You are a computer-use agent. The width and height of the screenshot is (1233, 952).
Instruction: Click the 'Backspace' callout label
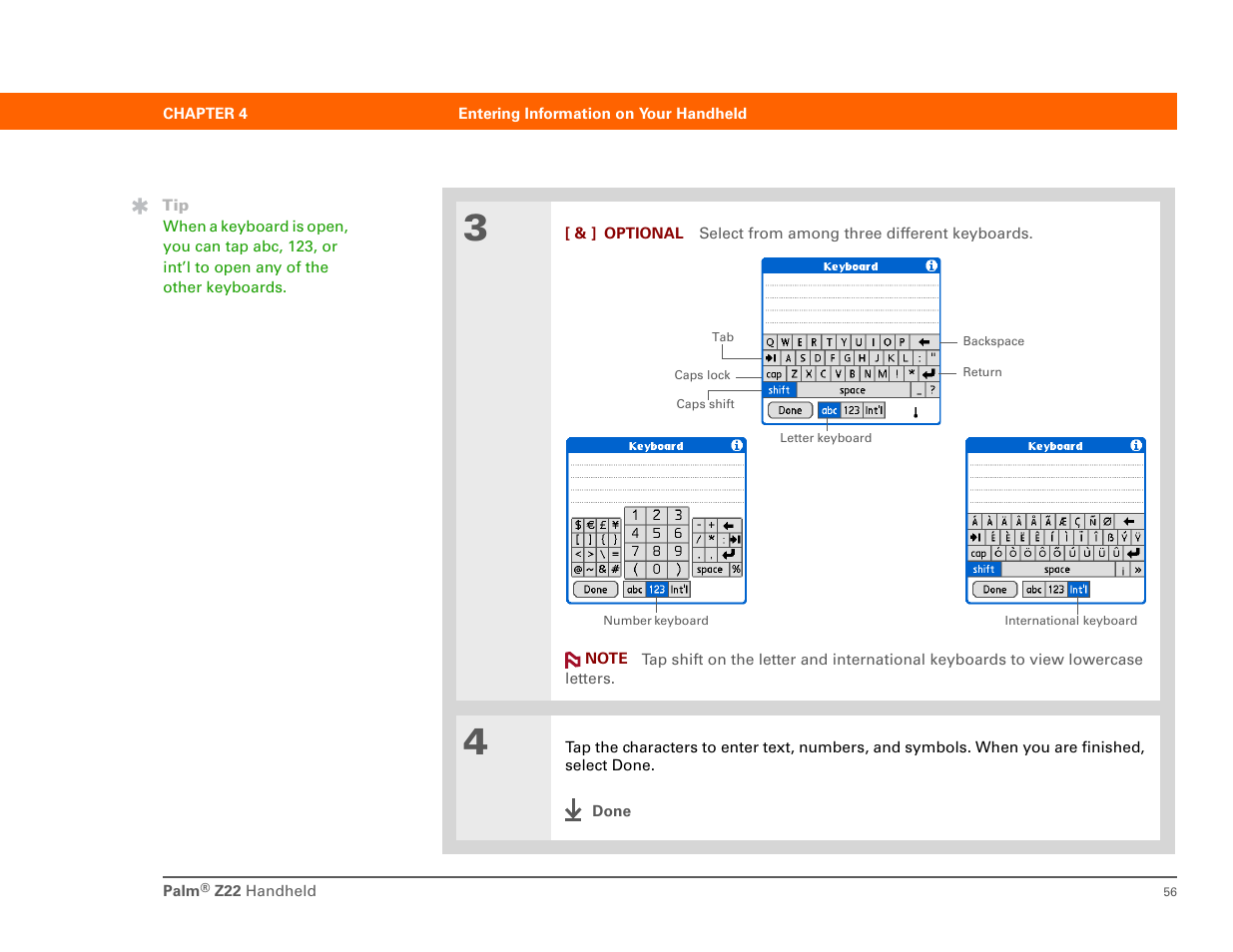click(993, 341)
